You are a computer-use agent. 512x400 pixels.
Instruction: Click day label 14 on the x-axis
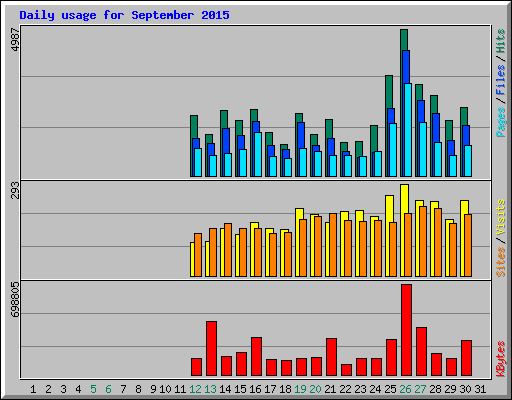(x=226, y=389)
